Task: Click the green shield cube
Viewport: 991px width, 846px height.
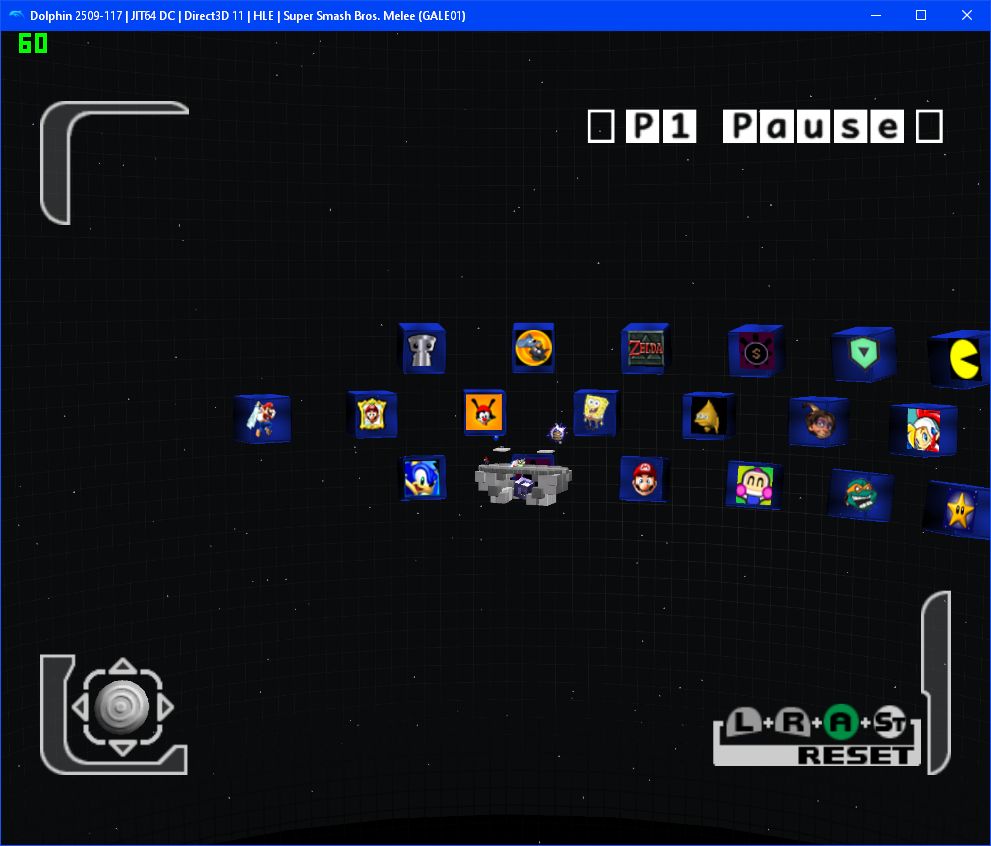Action: coord(863,354)
